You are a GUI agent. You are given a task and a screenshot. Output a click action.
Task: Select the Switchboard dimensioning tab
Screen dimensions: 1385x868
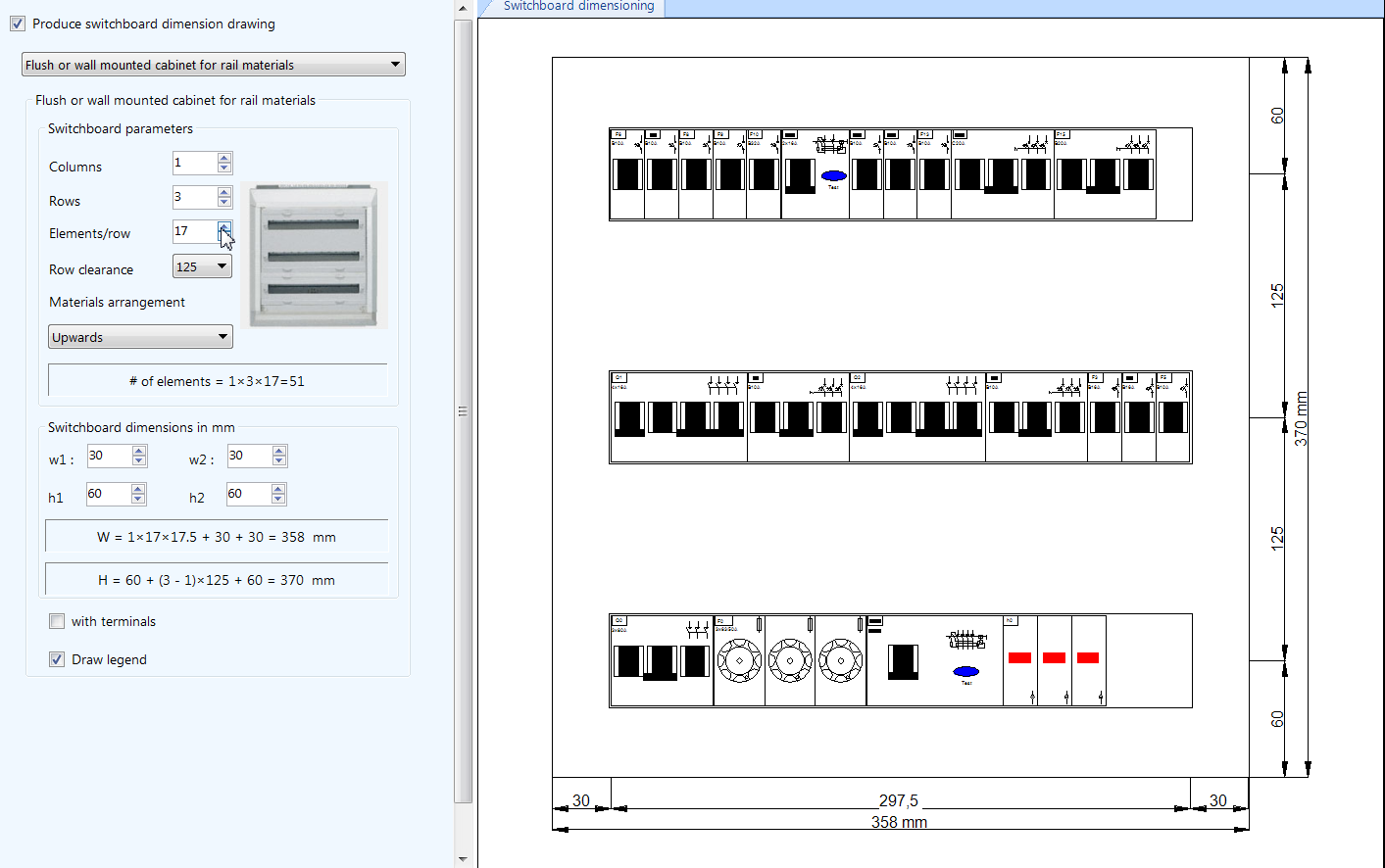[577, 7]
